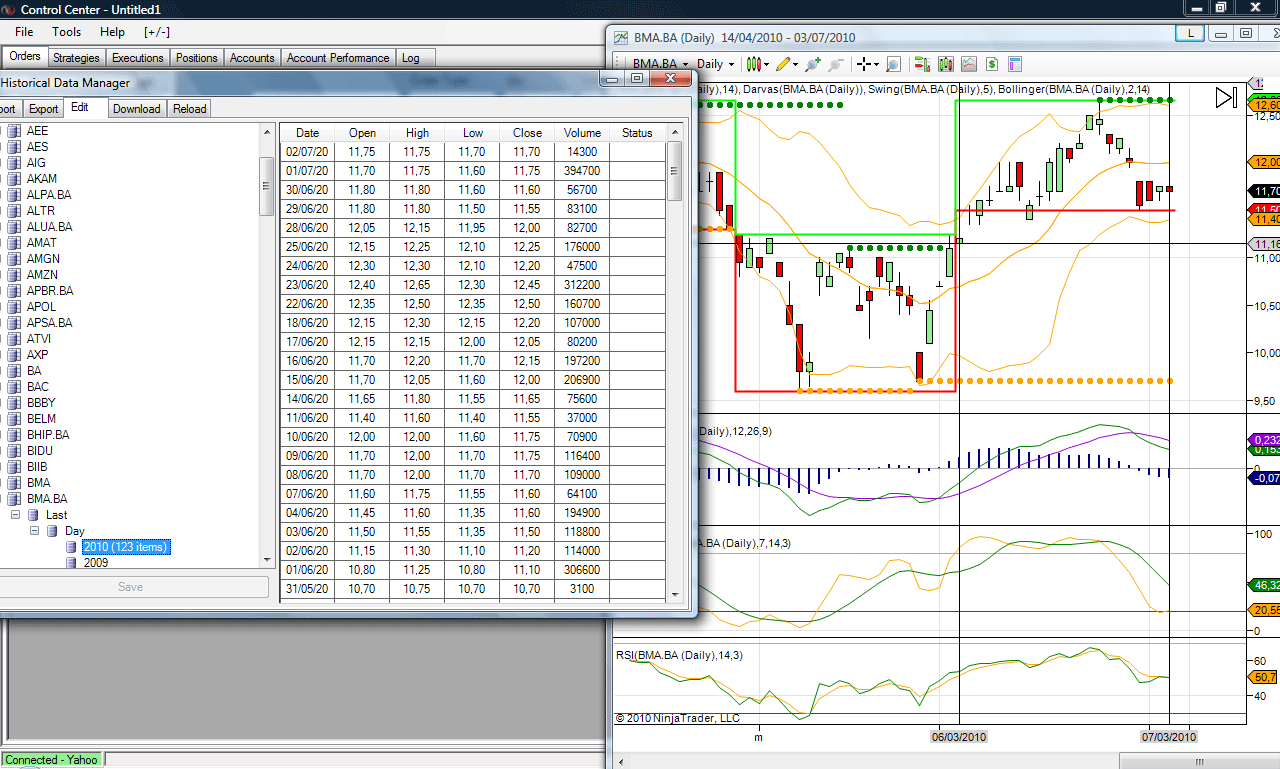
Task: Click the volume cell showing 394700
Action: tap(582, 171)
